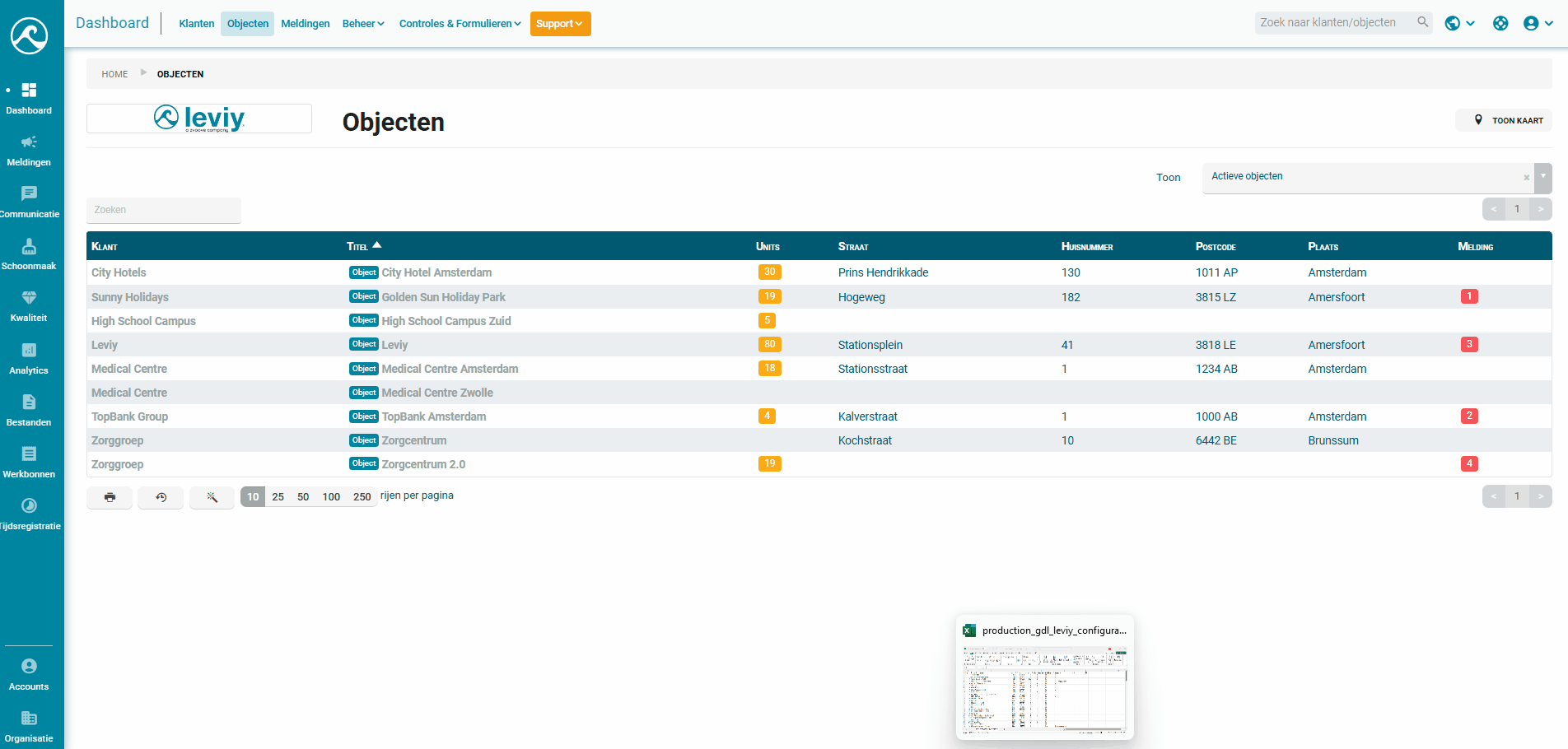Click the restore history button below table
The image size is (1568, 749).
[x=161, y=497]
